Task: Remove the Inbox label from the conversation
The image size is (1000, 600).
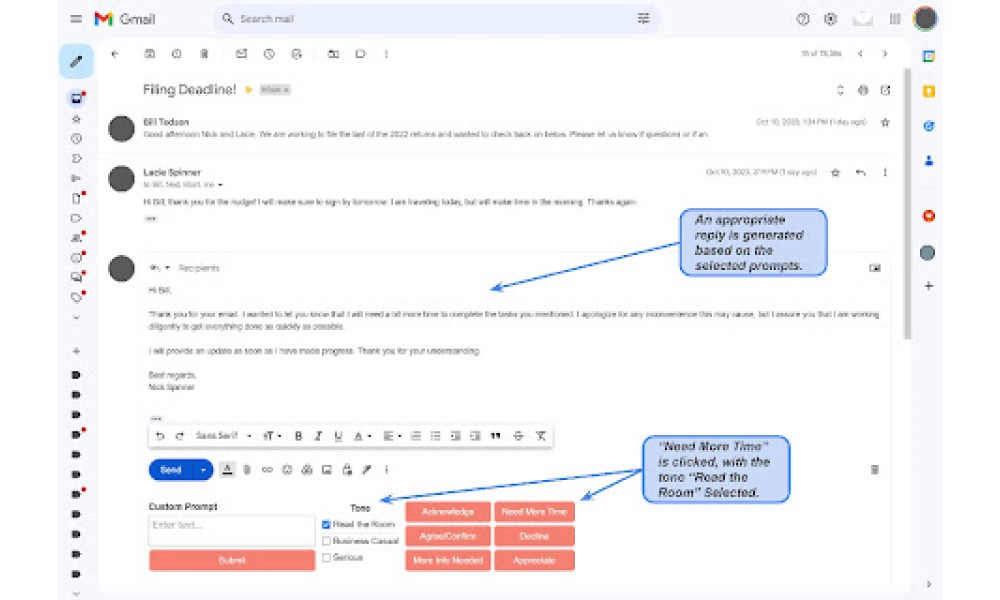Action: click(286, 90)
